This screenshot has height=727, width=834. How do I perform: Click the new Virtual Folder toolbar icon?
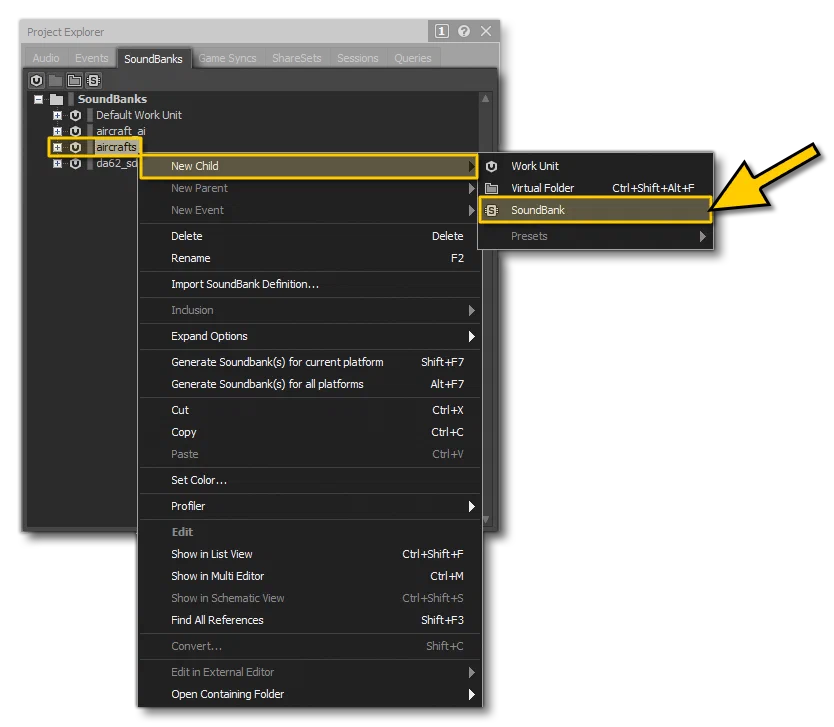[x=74, y=80]
